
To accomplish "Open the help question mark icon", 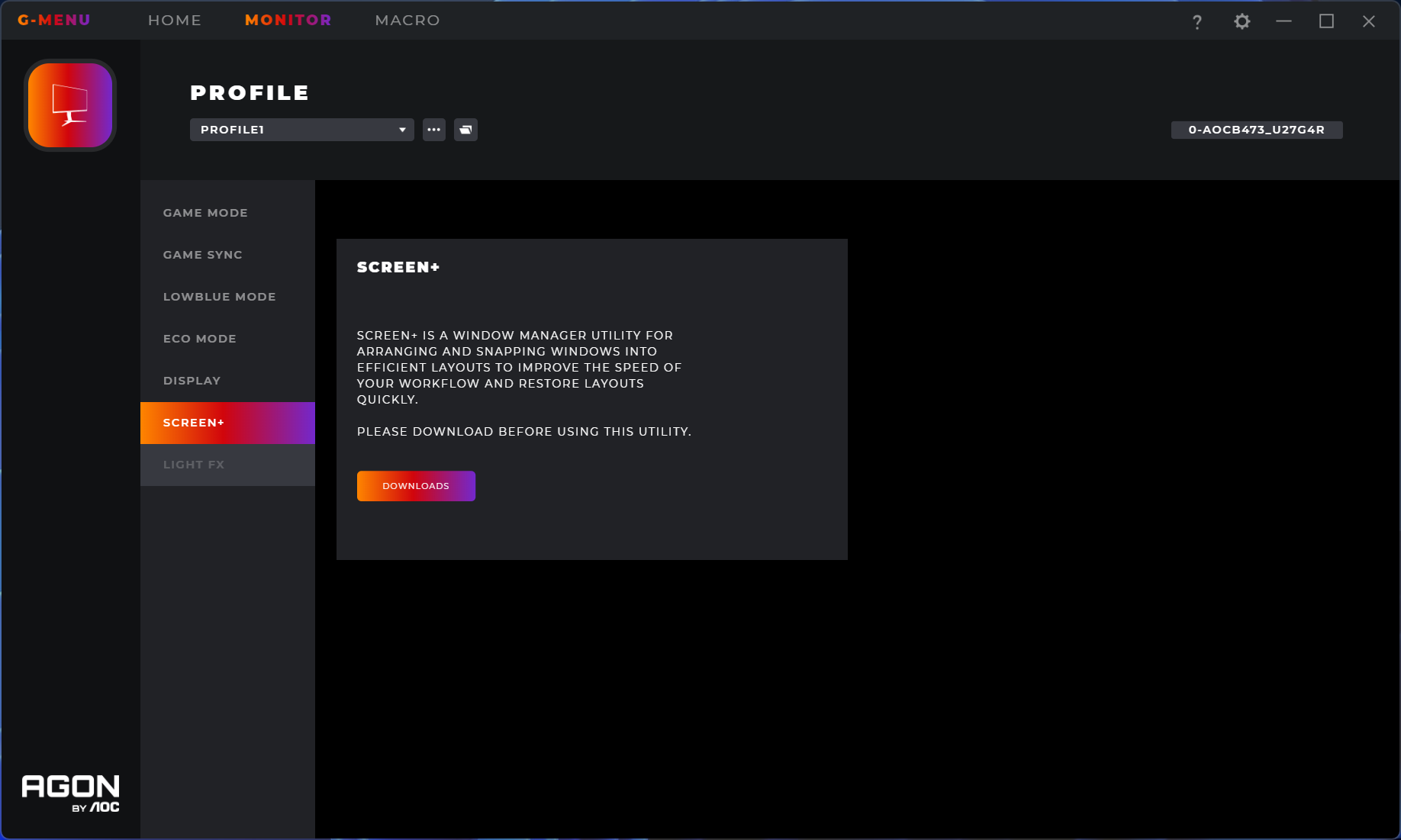I will (1197, 22).
